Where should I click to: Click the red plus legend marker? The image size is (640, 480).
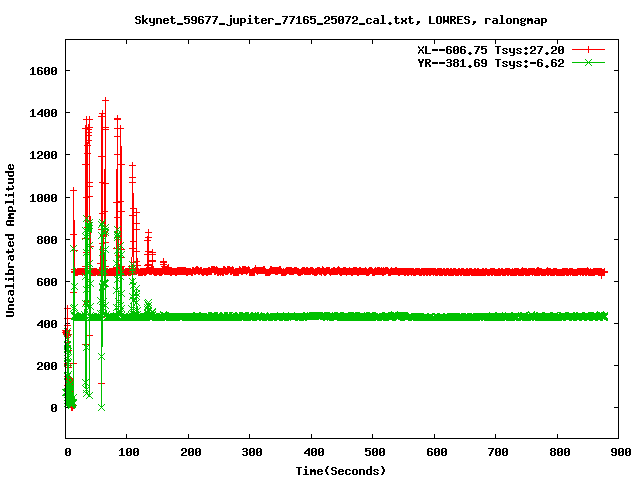tap(588, 50)
